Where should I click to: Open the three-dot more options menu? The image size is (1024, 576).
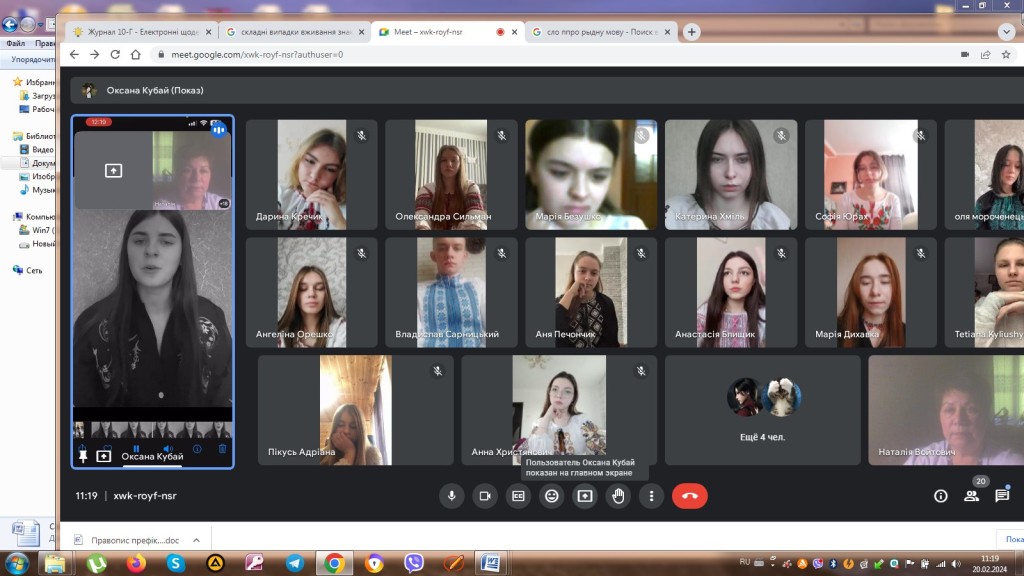click(651, 495)
